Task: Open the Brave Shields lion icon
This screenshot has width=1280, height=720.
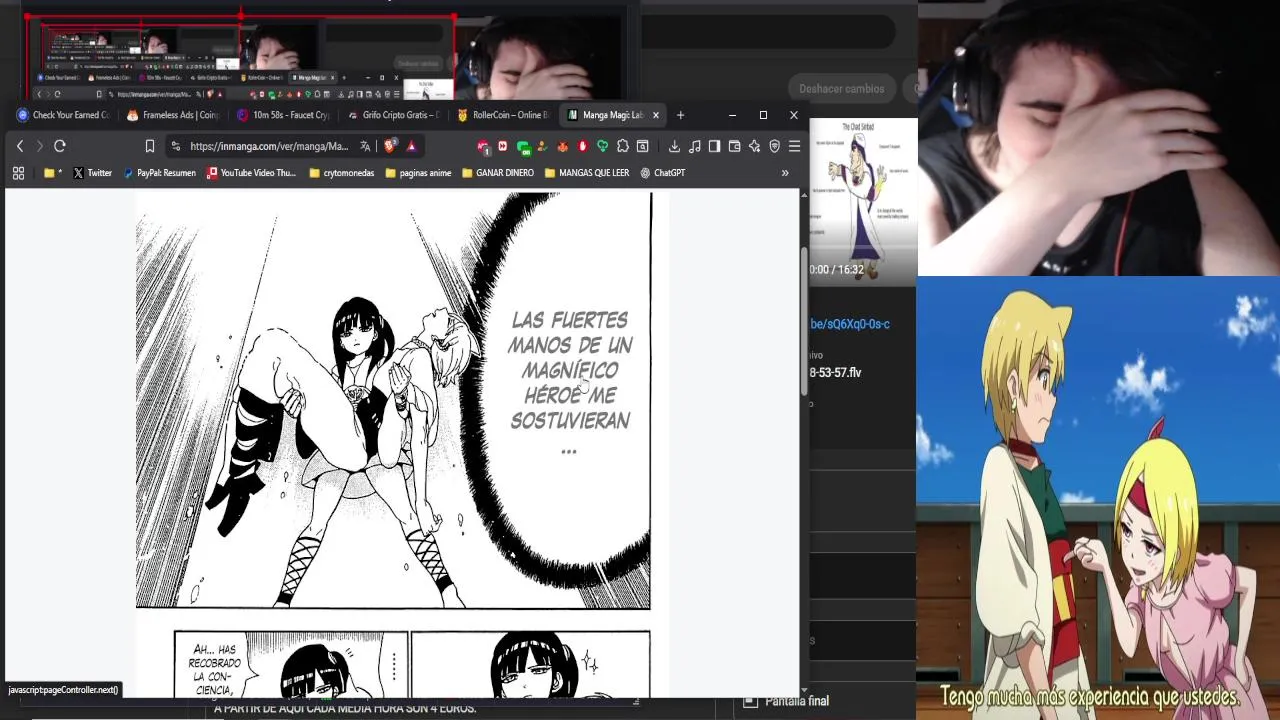Action: click(390, 146)
